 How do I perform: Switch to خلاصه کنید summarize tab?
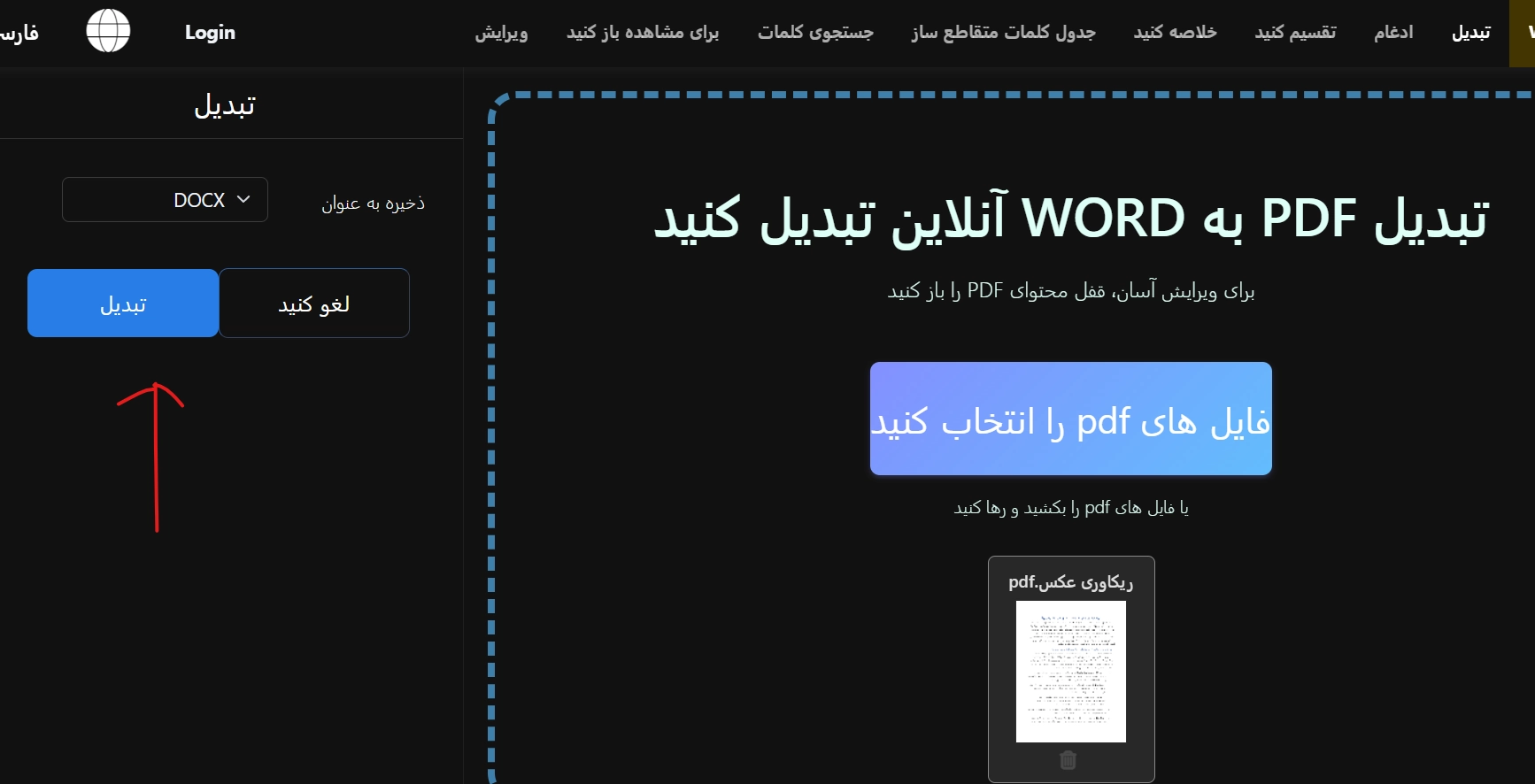pos(1175,33)
